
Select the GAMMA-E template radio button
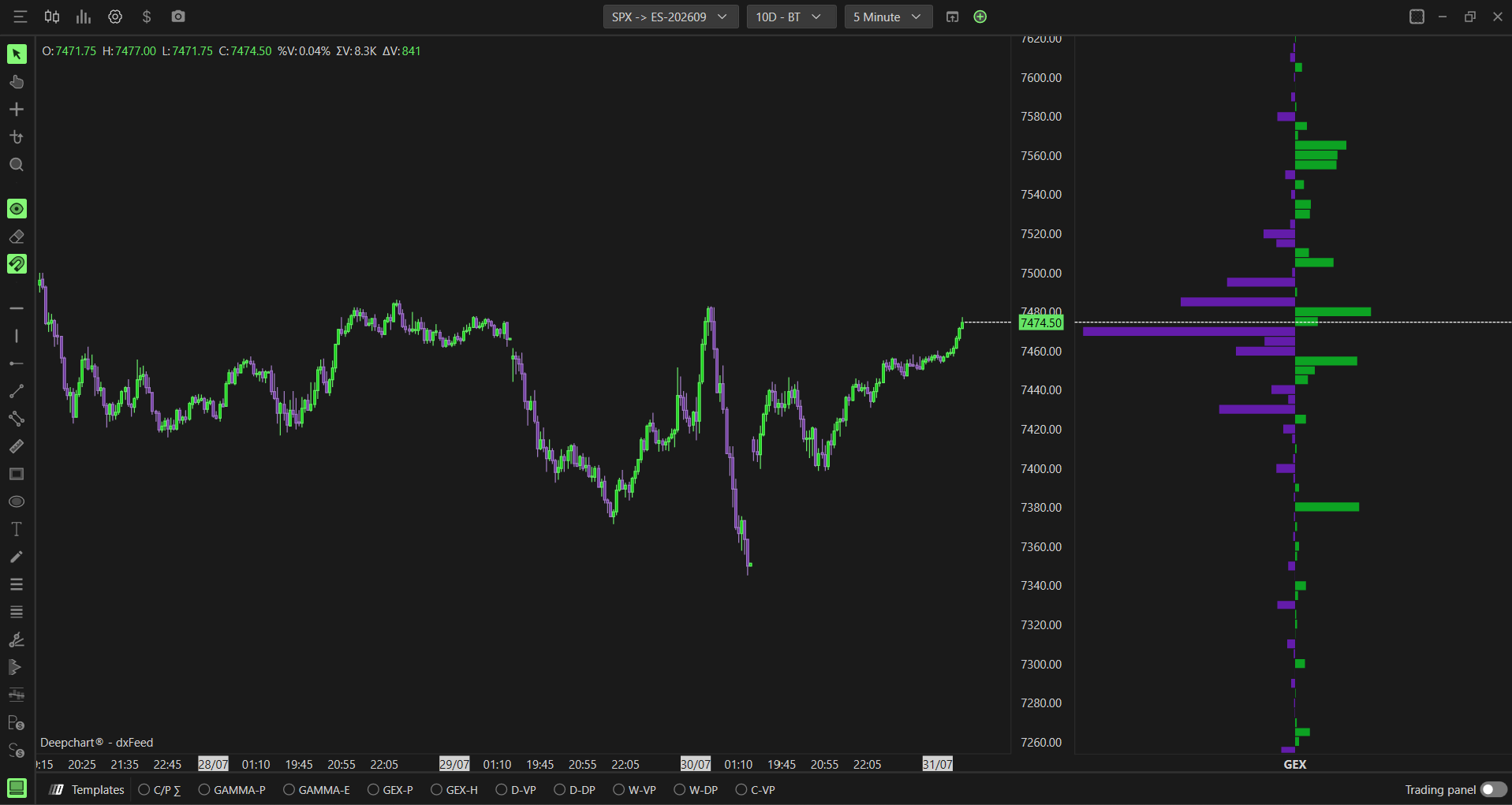(x=289, y=789)
